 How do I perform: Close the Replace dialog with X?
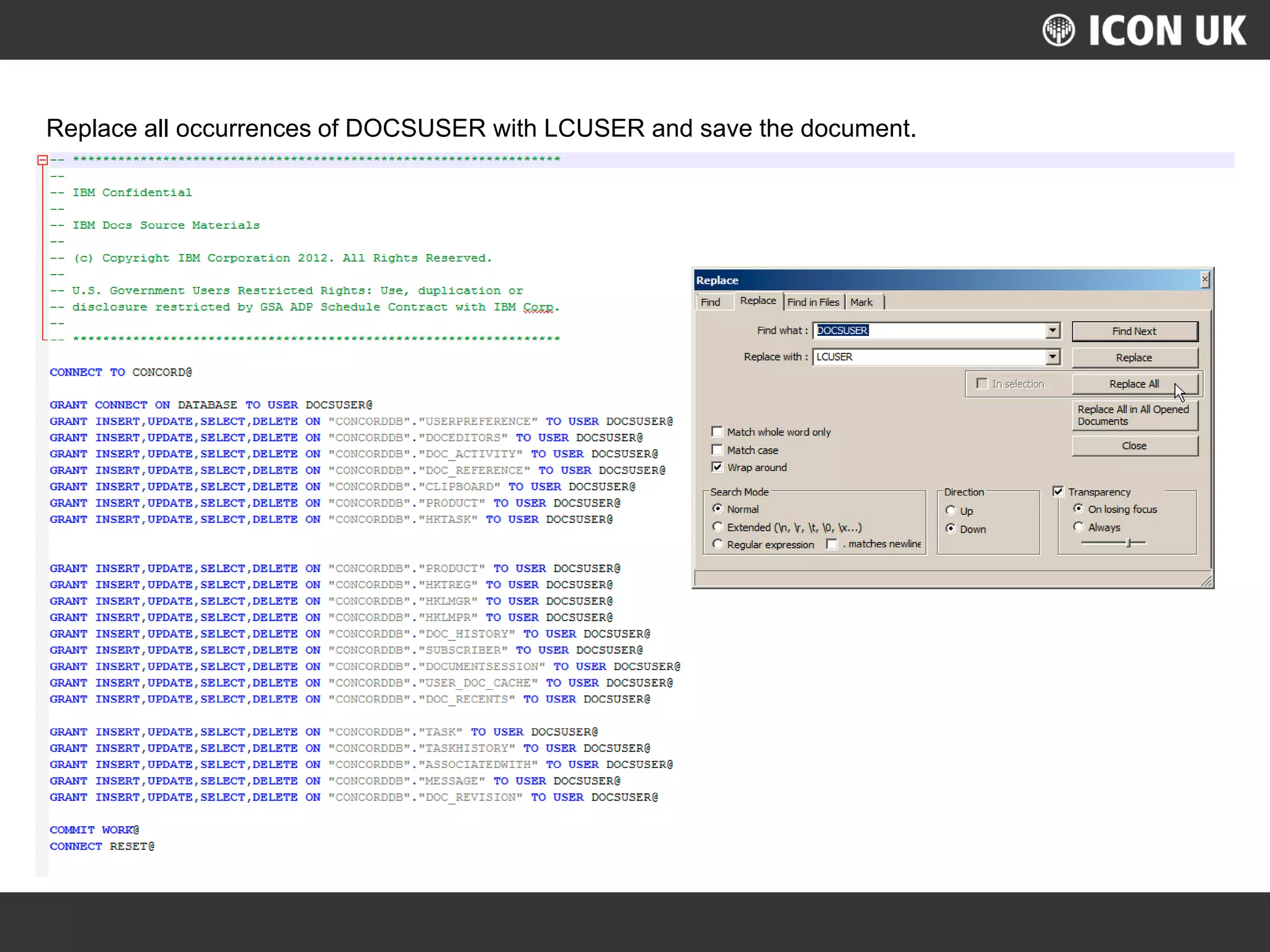click(x=1204, y=280)
